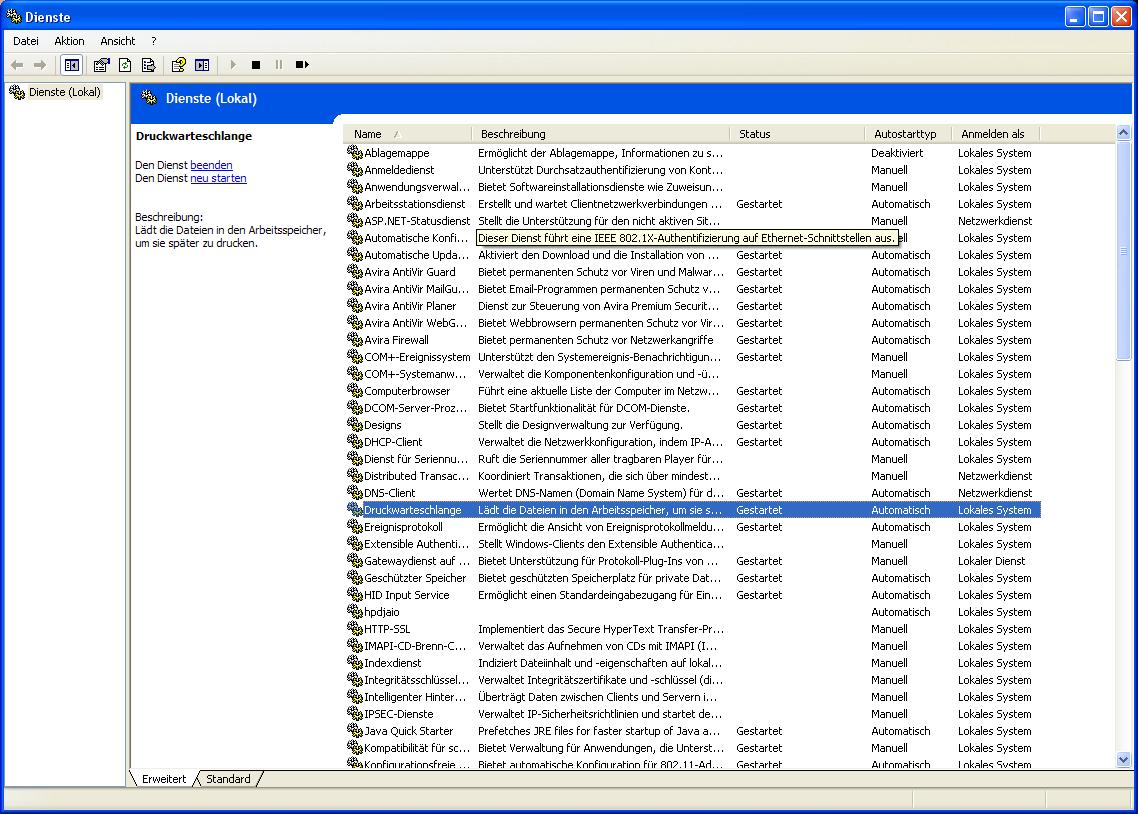Click the Help toolbar icon

click(x=178, y=65)
